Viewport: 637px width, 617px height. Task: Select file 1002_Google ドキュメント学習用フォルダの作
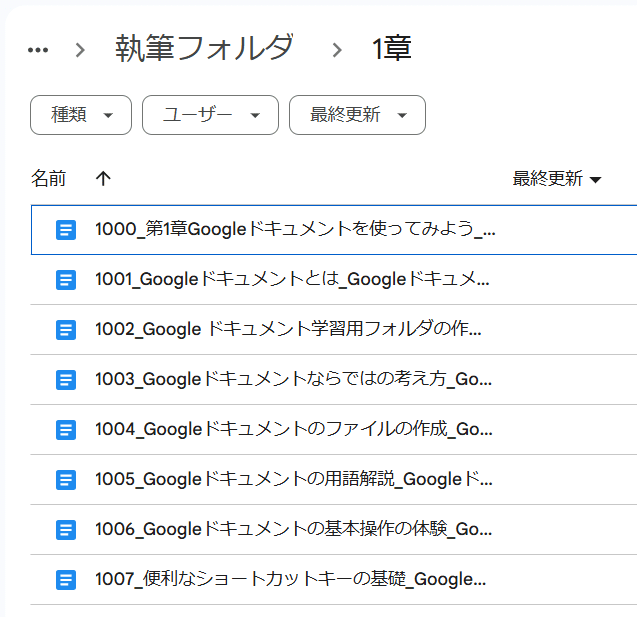point(334,329)
